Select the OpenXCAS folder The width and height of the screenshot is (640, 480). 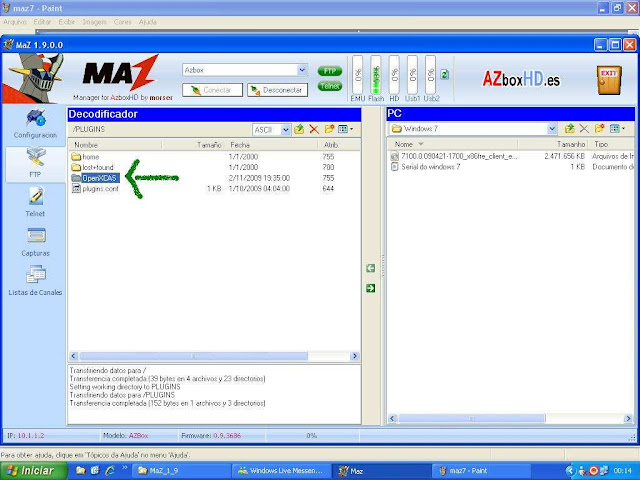pyautogui.click(x=95, y=178)
